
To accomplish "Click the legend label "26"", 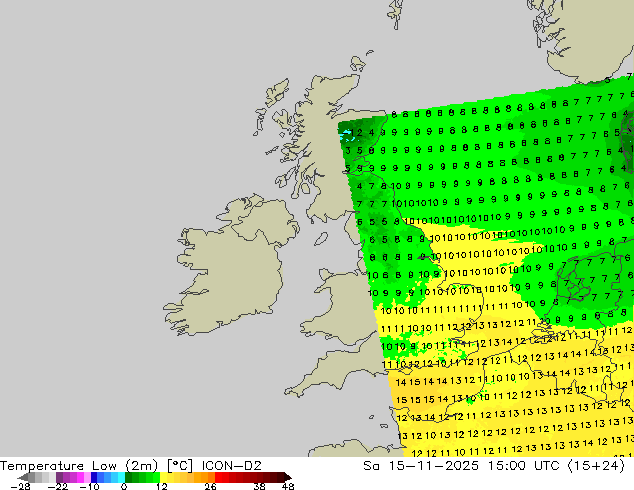I will click(210, 486).
